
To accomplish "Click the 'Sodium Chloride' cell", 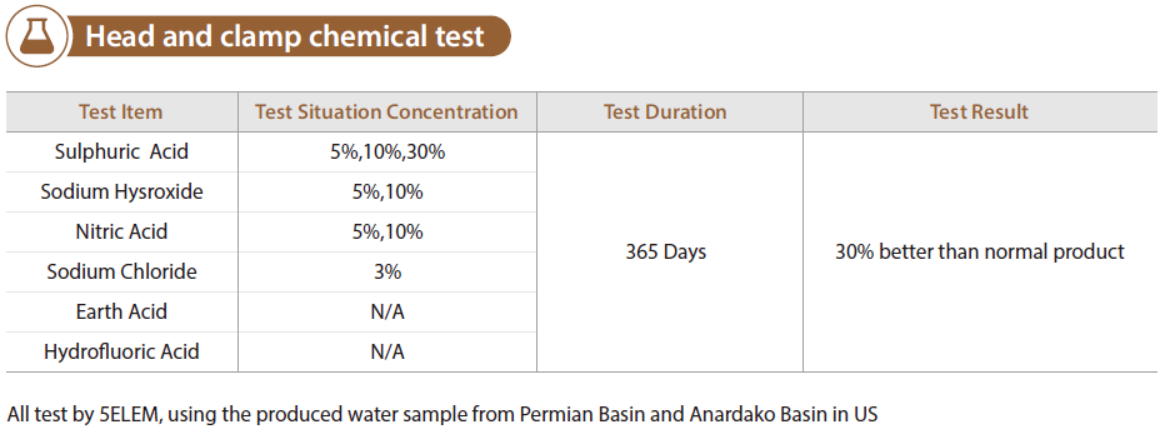I will 122,272.
